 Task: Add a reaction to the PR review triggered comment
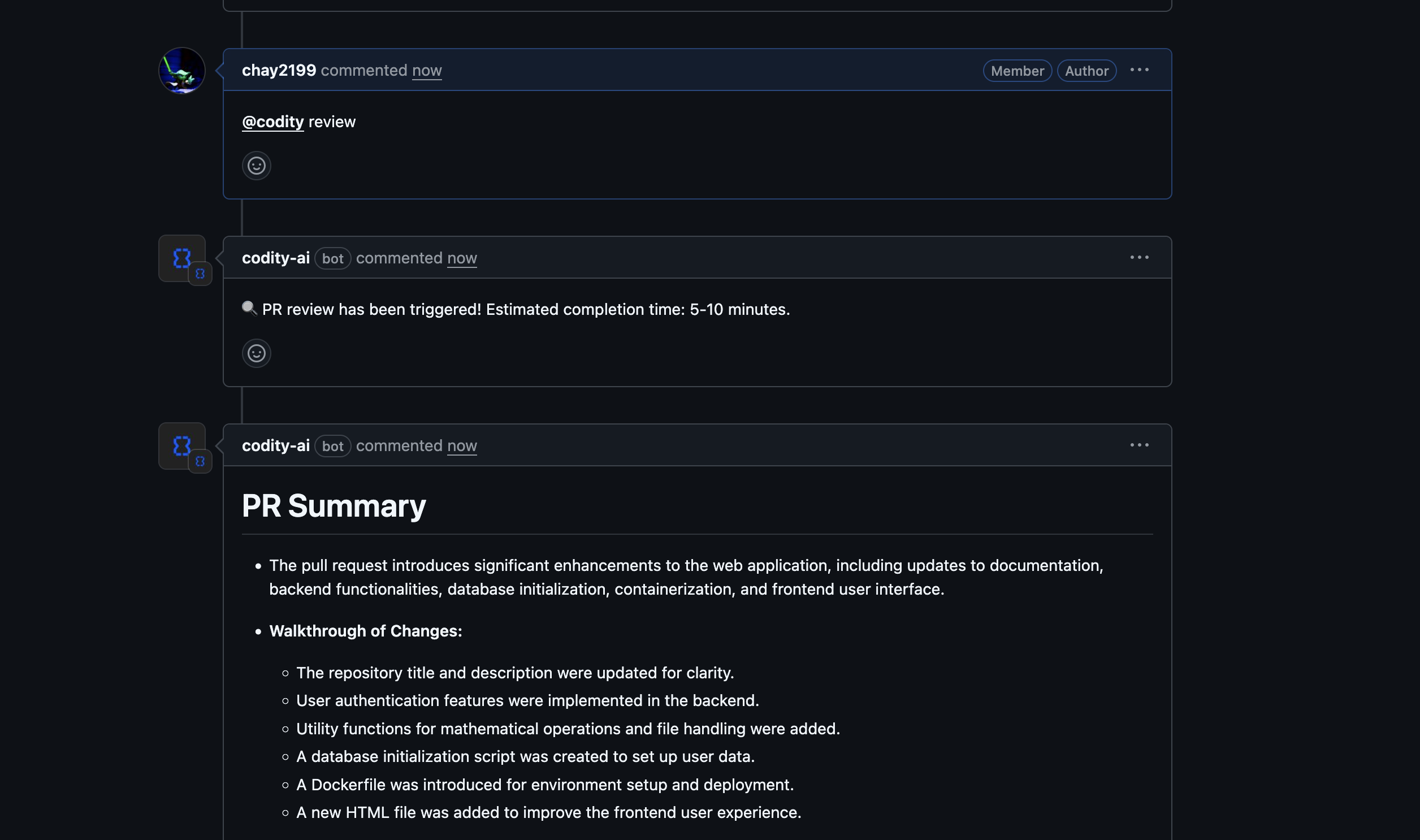point(257,353)
